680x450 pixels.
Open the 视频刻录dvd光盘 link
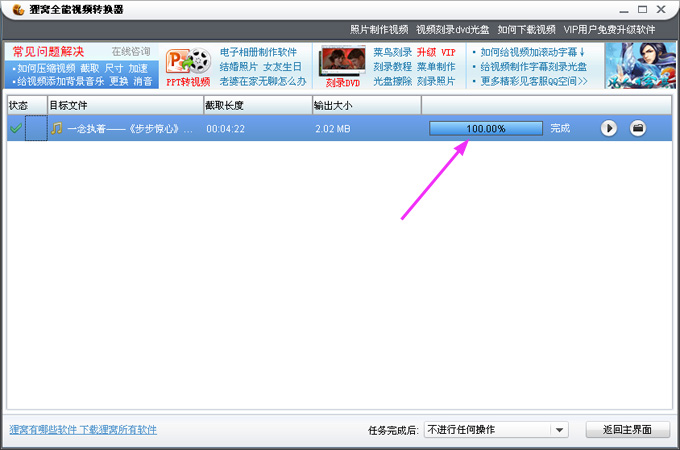click(x=453, y=29)
